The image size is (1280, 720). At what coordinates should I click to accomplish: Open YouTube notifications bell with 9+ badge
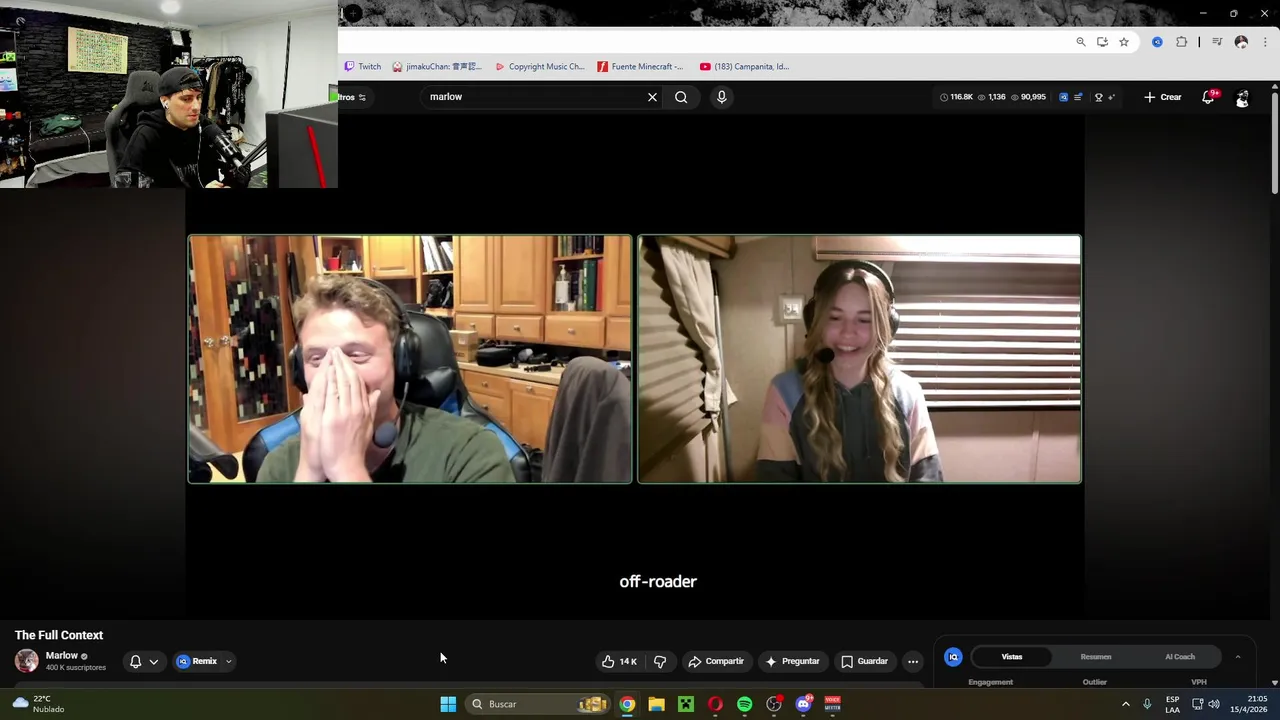[1209, 97]
